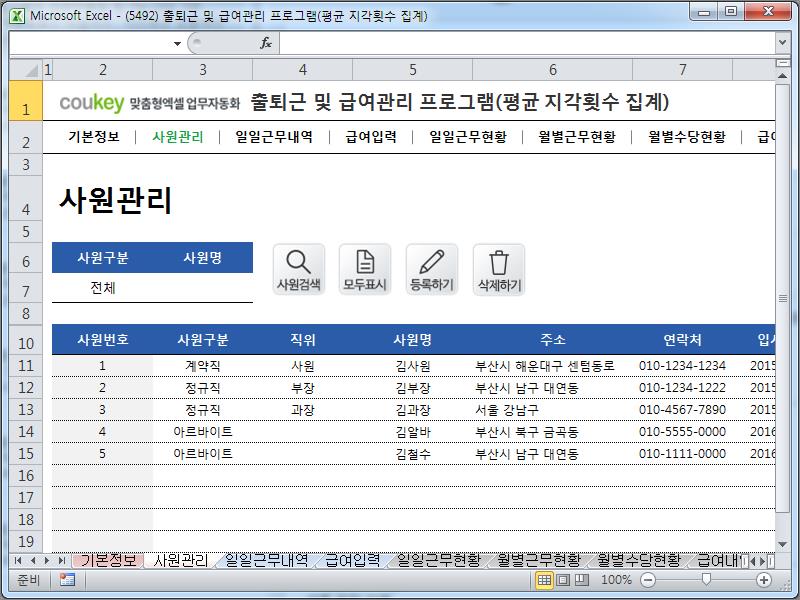Open the 월별근무현황 navigation menu
This screenshot has height=600, width=800.
point(577,137)
